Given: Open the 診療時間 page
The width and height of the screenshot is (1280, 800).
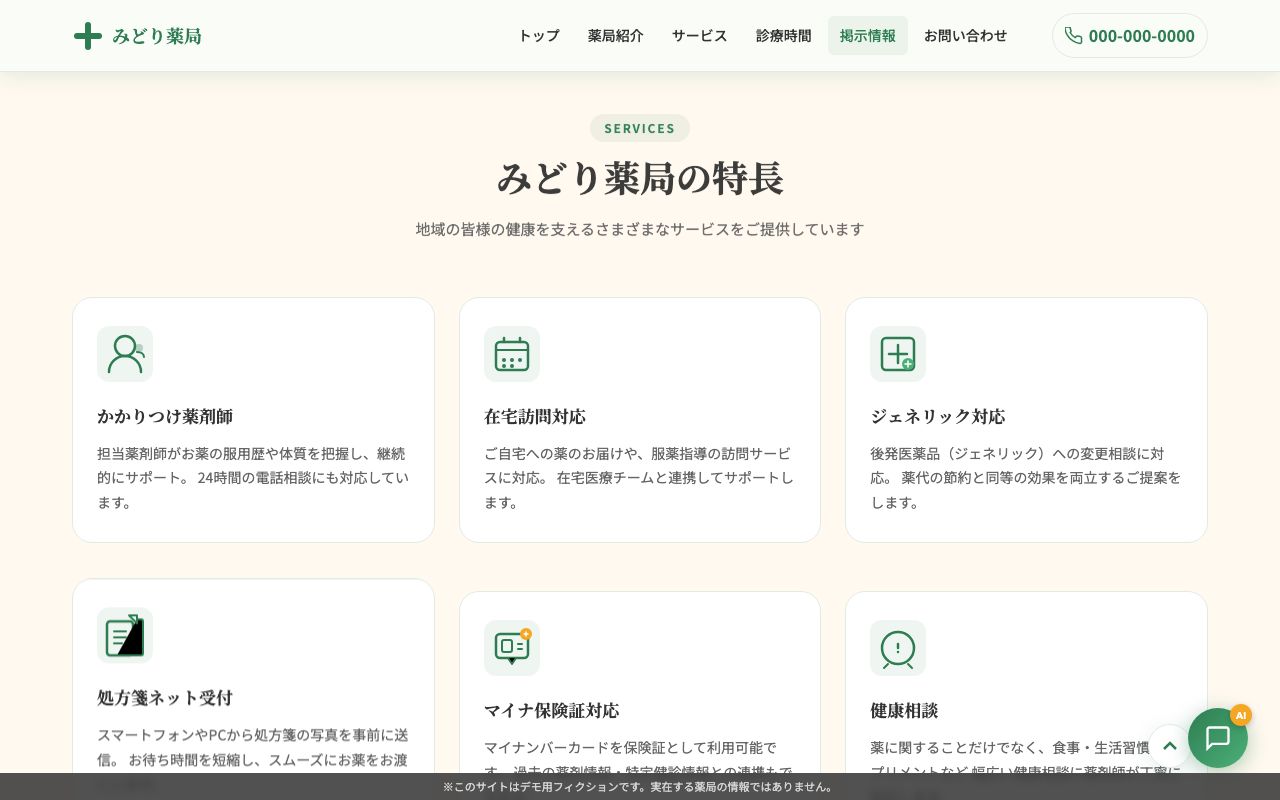Looking at the screenshot, I should point(784,35).
